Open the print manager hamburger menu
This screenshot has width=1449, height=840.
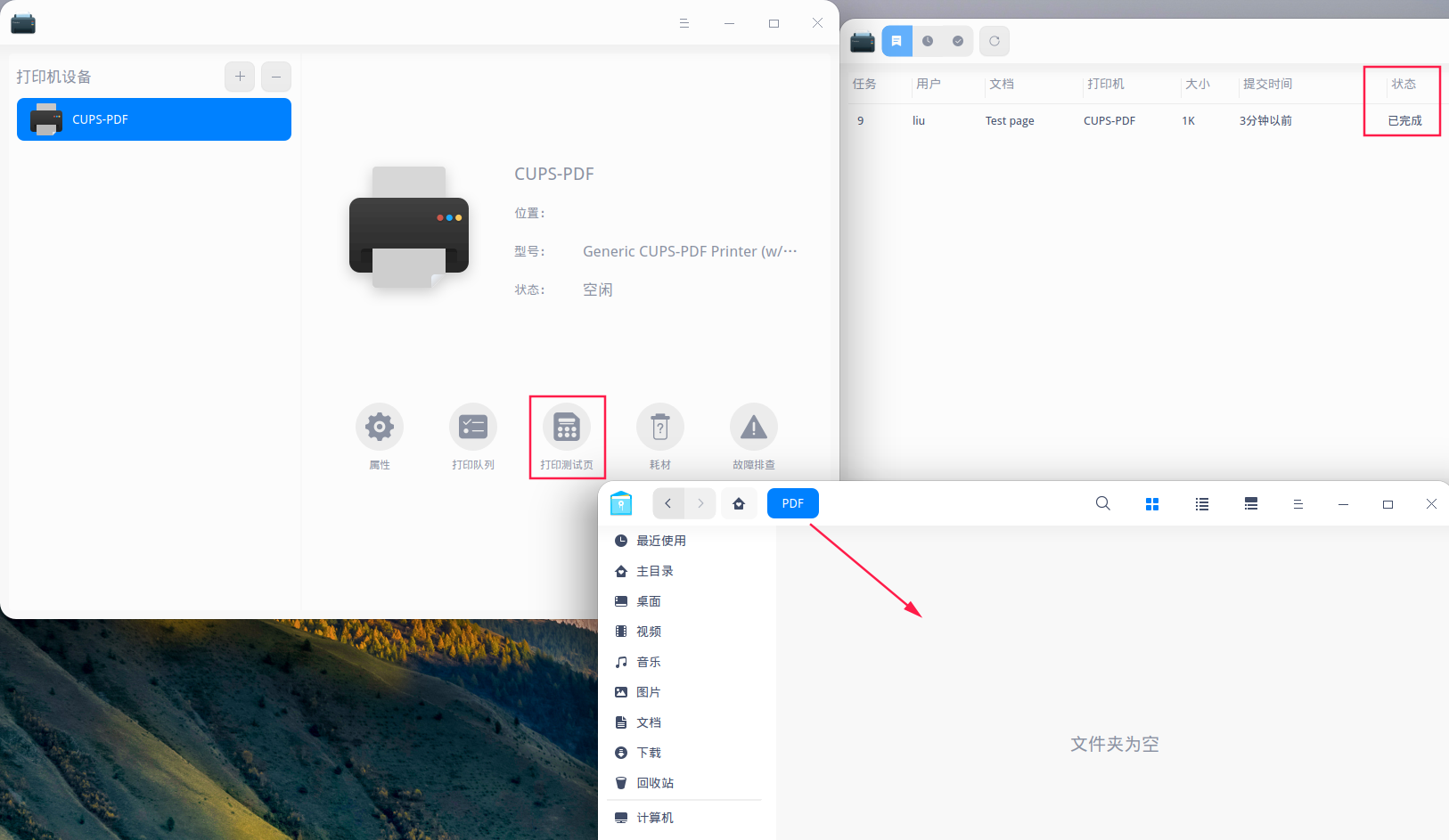(684, 23)
